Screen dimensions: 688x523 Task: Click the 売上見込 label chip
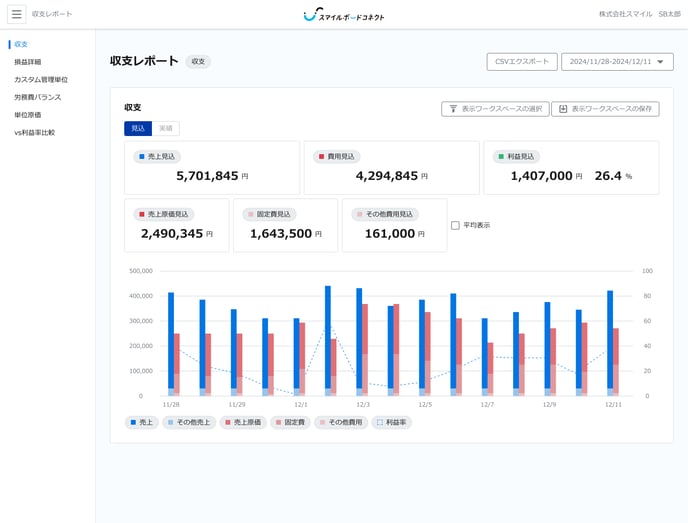pyautogui.click(x=157, y=157)
